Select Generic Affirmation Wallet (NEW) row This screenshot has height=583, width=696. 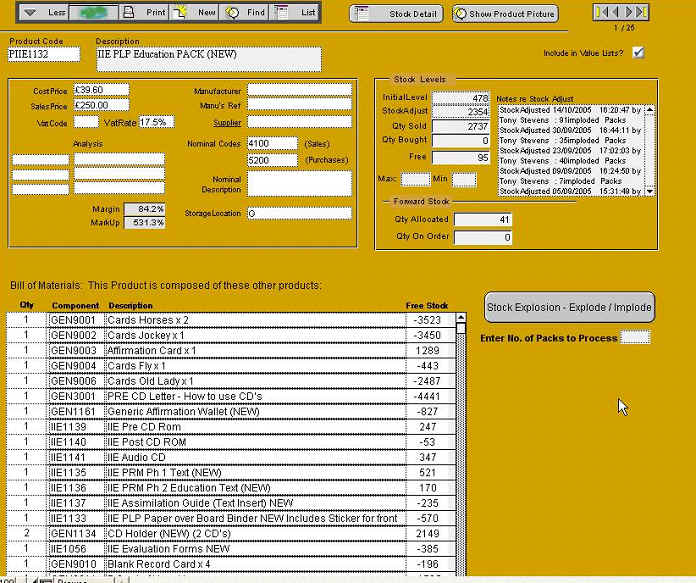tap(231, 412)
